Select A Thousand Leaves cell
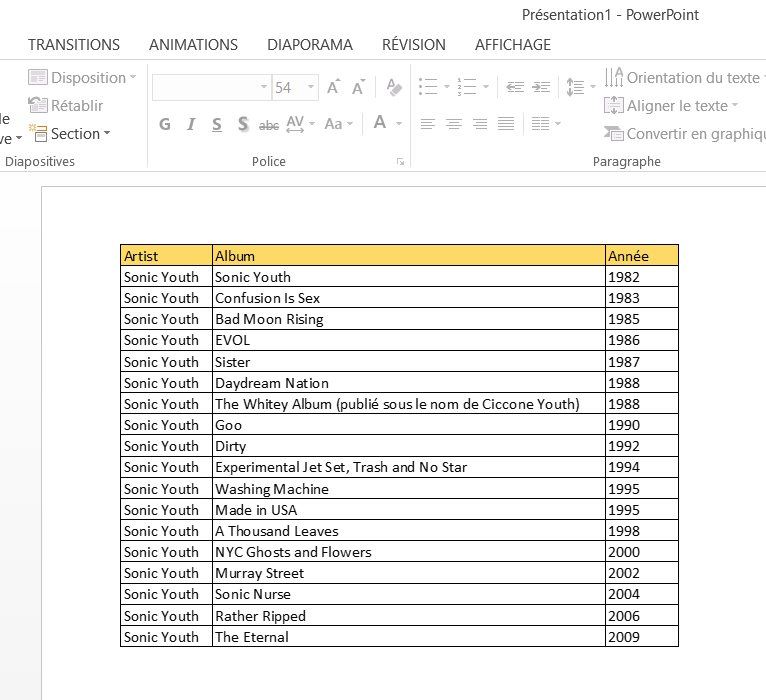 (x=409, y=530)
